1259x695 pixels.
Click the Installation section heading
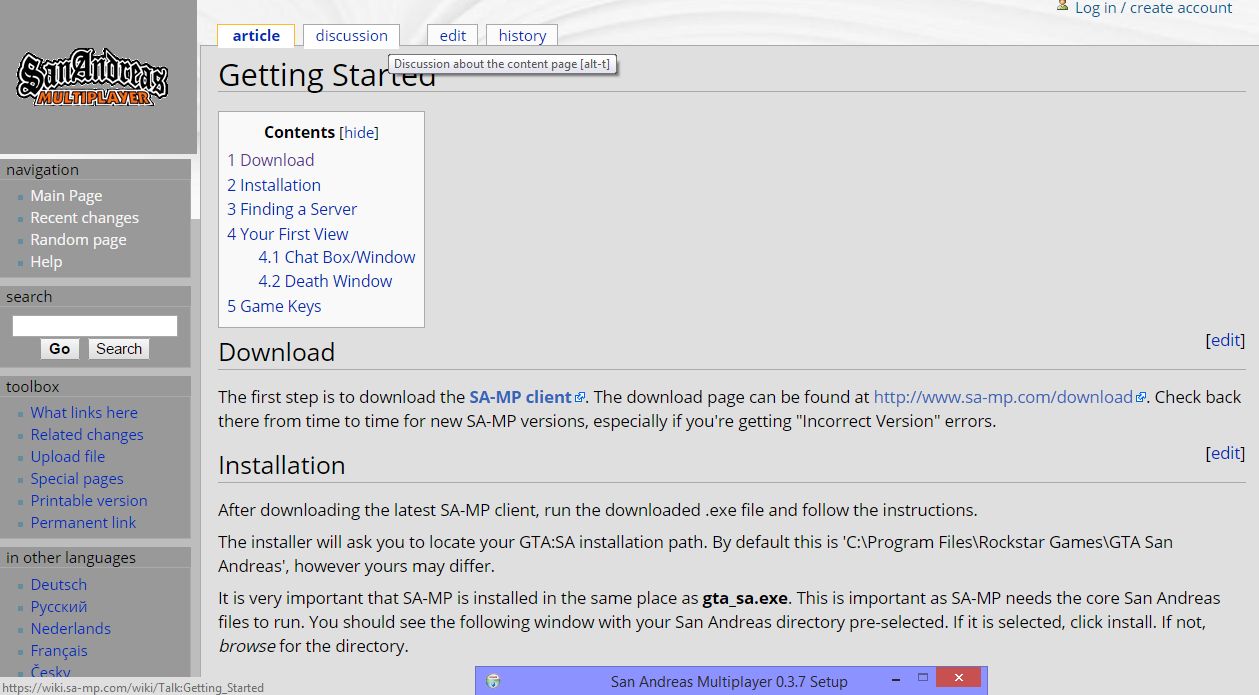282,465
